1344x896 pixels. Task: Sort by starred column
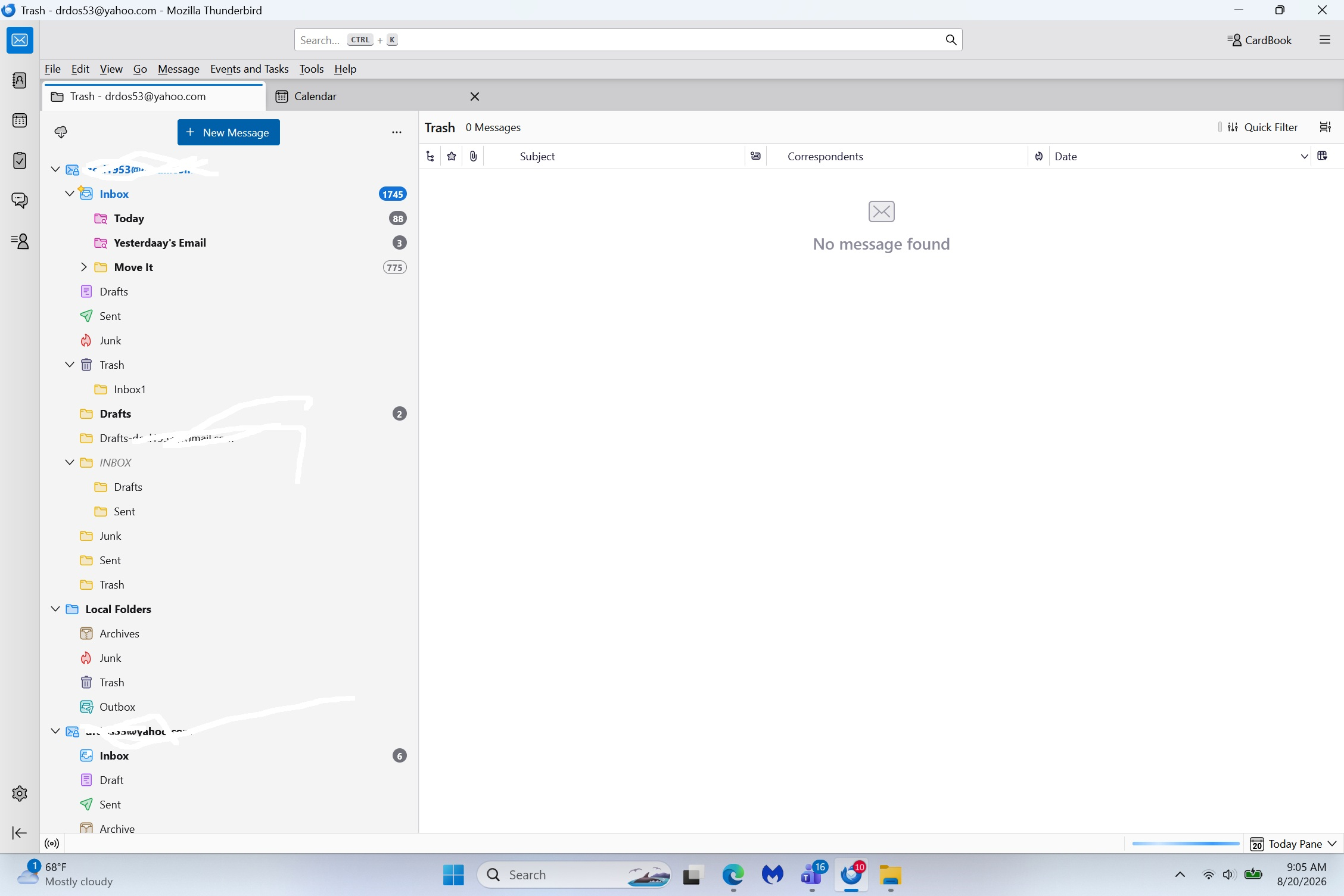tap(452, 156)
